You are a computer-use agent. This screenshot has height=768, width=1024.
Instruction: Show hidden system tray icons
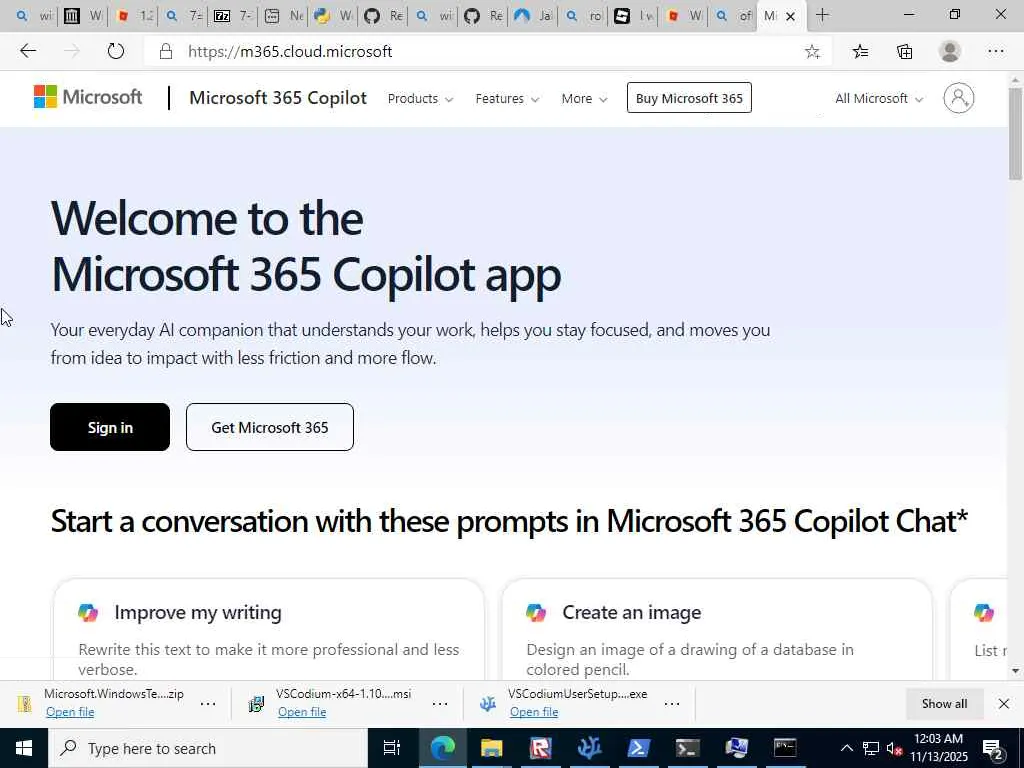846,748
